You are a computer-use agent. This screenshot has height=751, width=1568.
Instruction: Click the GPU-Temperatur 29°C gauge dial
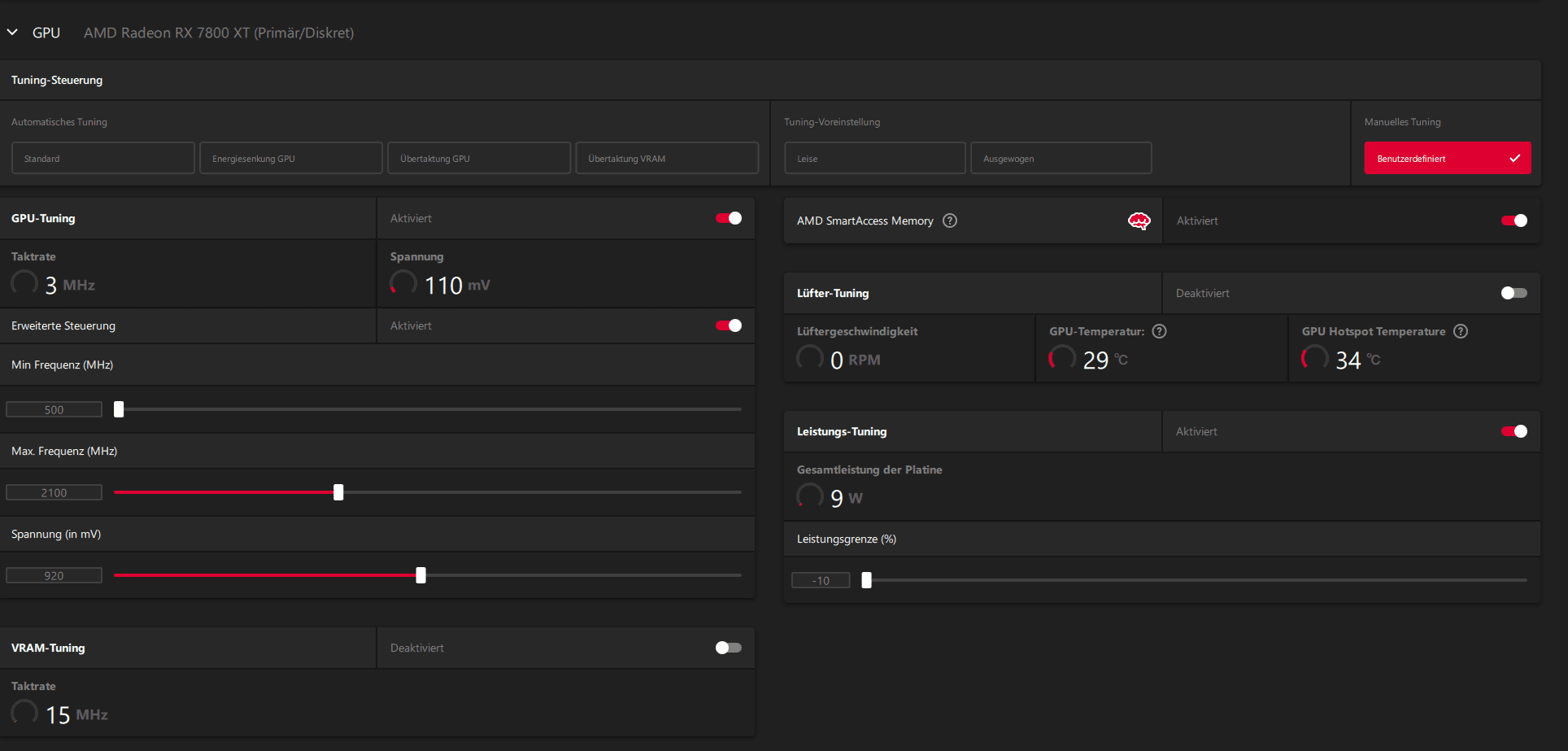1062,358
